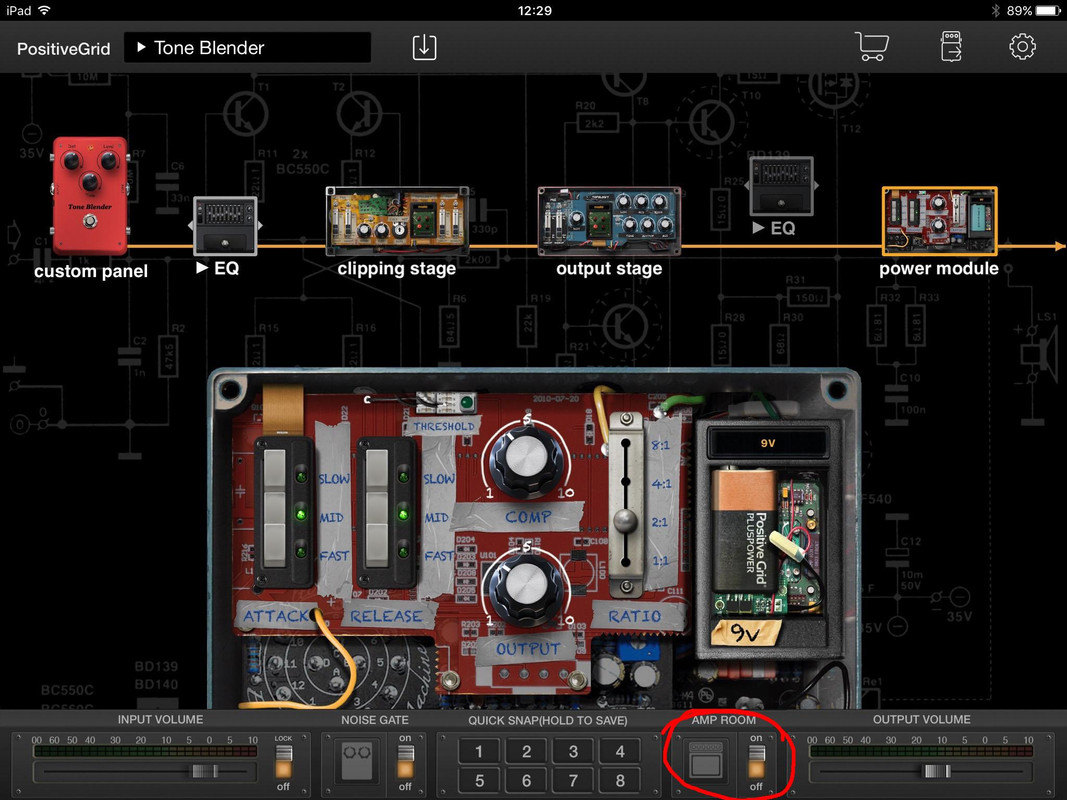The height and width of the screenshot is (800, 1067).
Task: Click the RELEASE rocker switch
Action: click(377, 507)
